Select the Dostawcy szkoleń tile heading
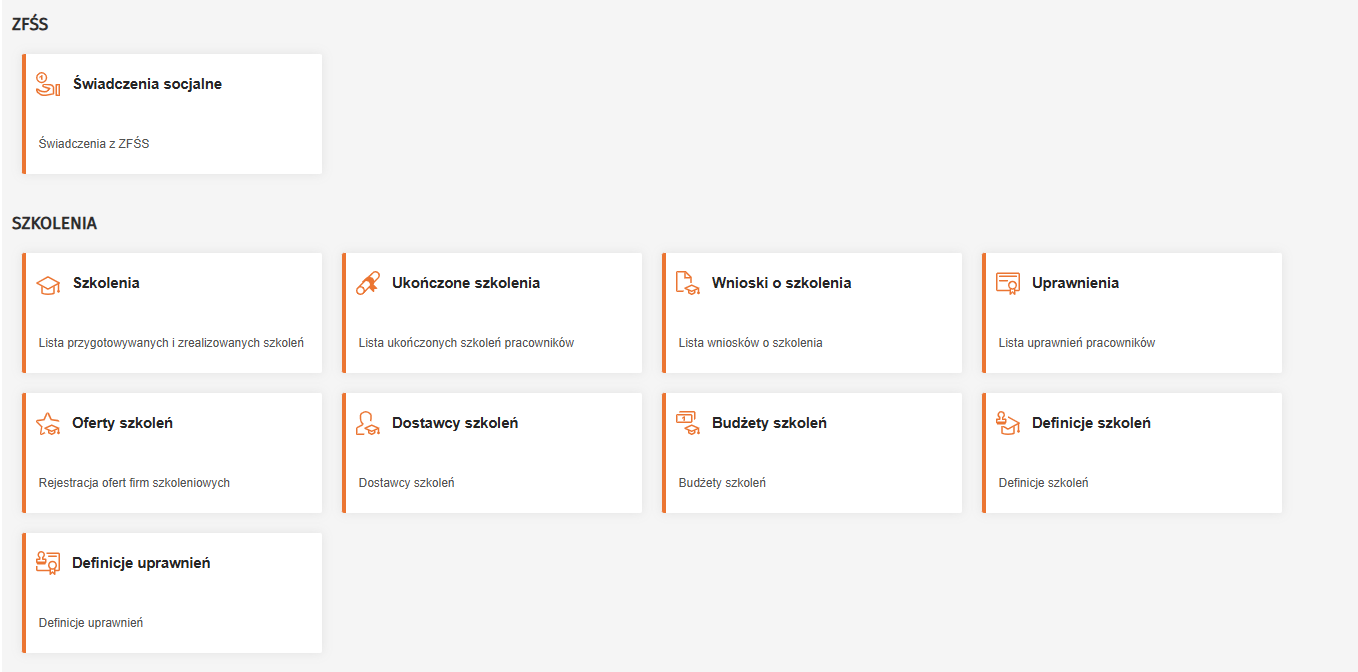Viewport: 1358px width, 672px height. point(455,423)
